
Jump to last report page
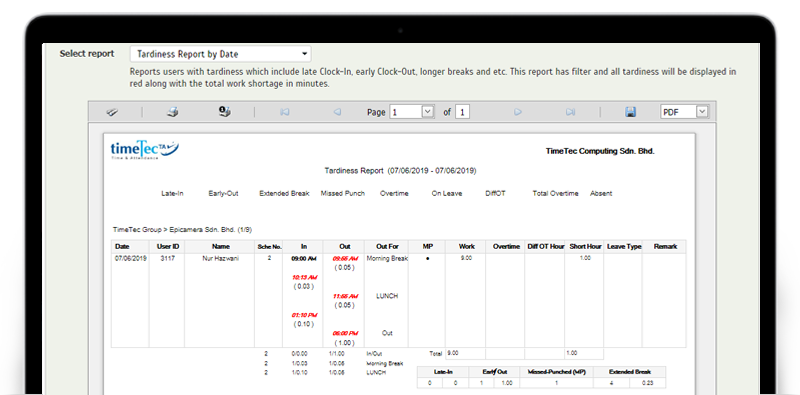click(570, 112)
